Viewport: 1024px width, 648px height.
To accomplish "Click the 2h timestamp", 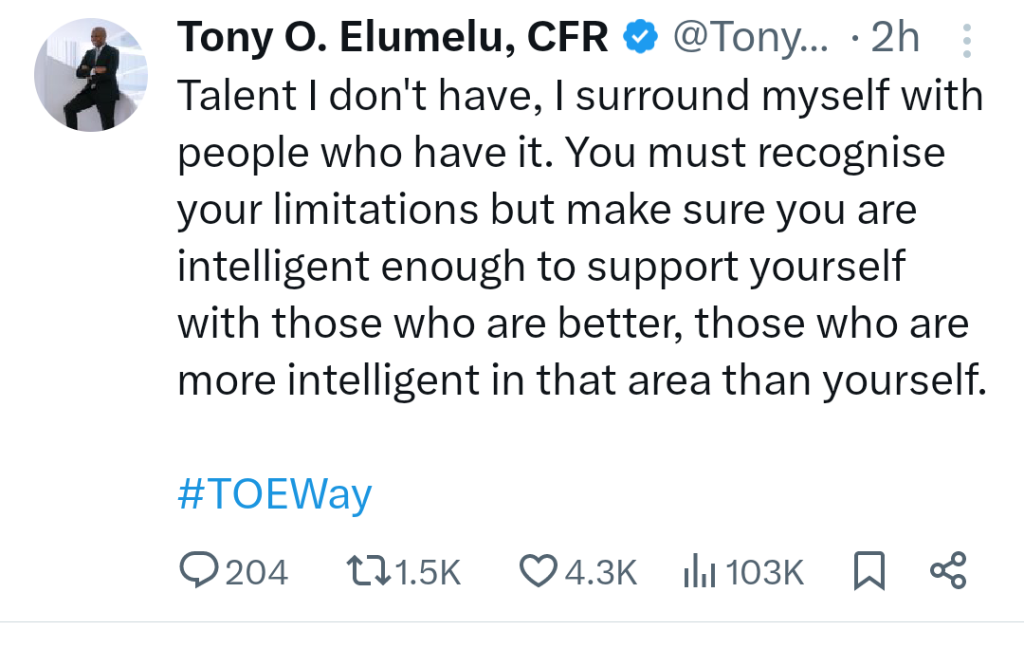I will (x=895, y=39).
